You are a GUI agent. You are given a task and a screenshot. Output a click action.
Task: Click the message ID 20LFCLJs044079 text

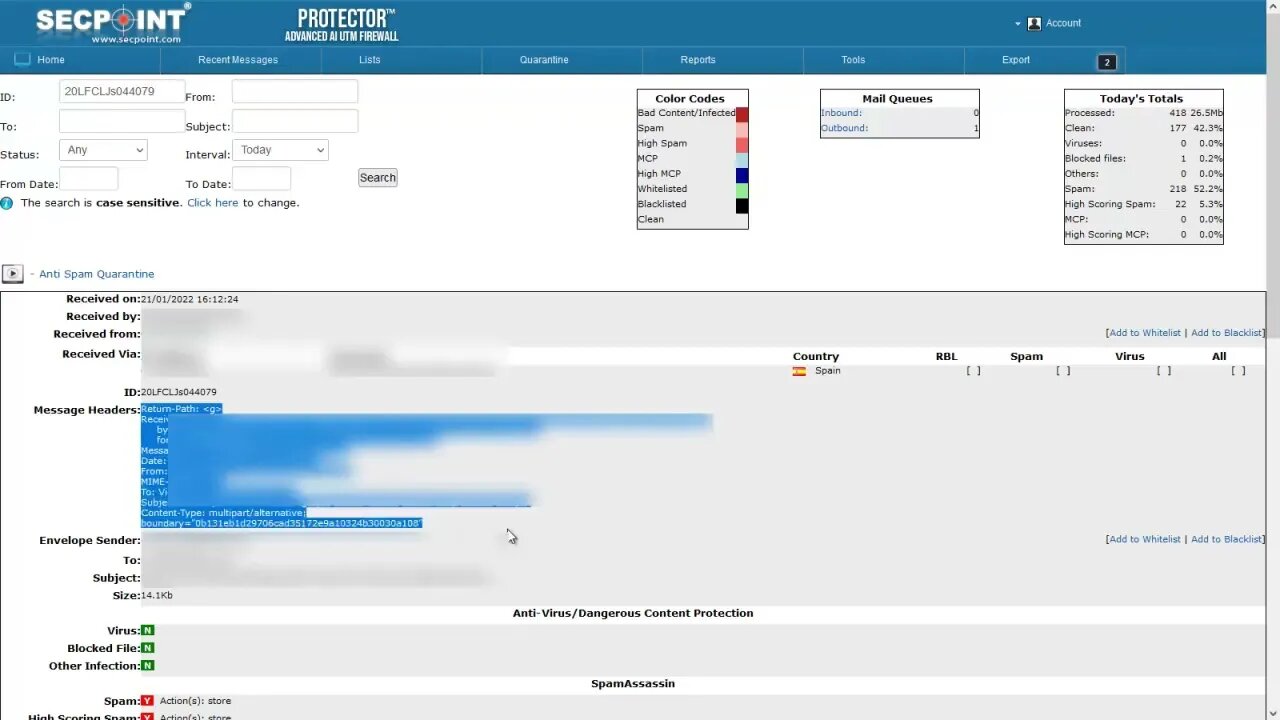click(x=179, y=393)
